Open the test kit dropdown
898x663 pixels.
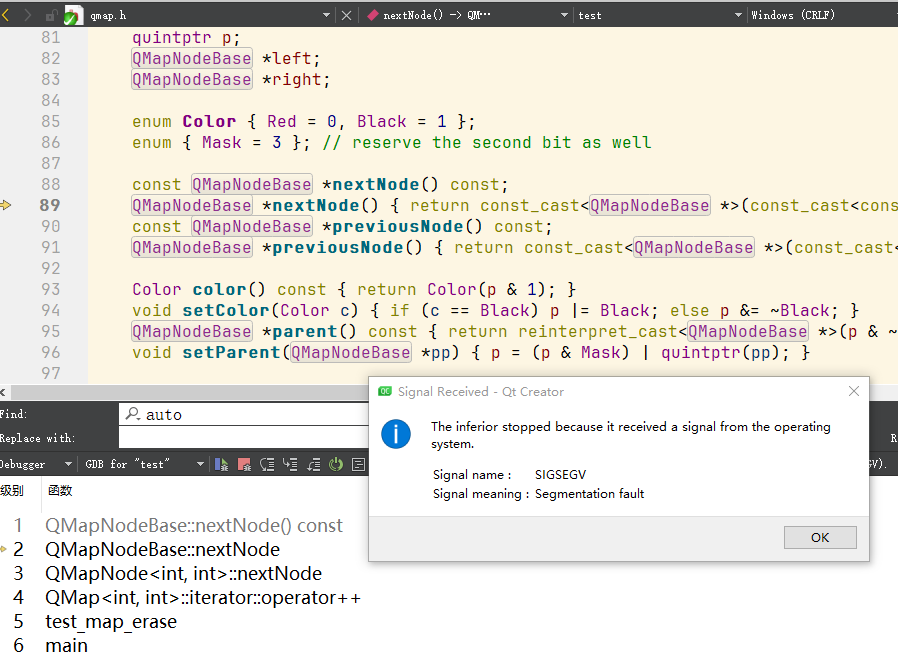[738, 15]
